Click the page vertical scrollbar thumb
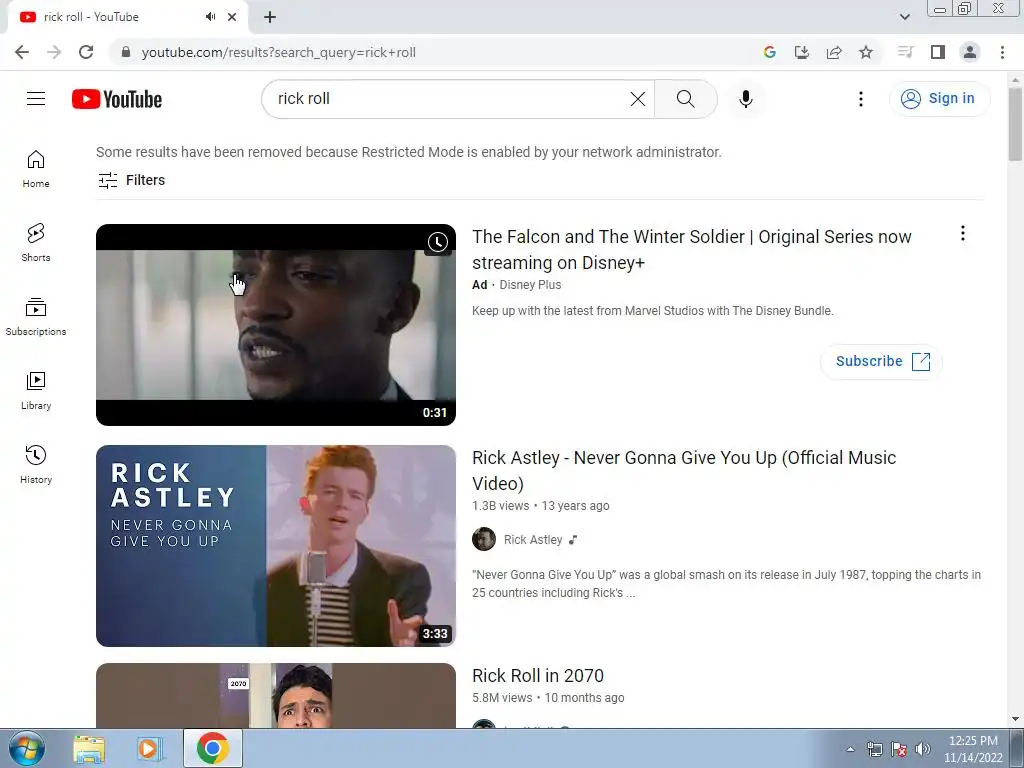This screenshot has height=768, width=1024. 1015,124
